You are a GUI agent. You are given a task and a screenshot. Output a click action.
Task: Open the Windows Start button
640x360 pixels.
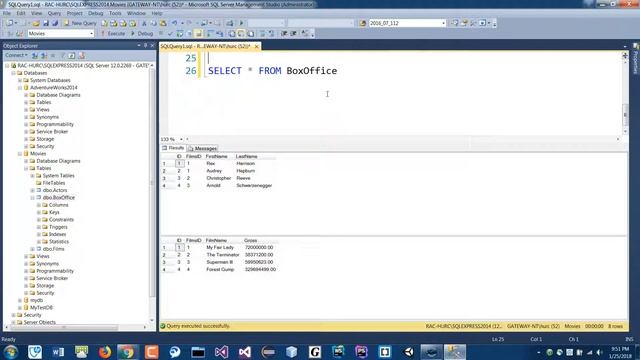(11, 352)
